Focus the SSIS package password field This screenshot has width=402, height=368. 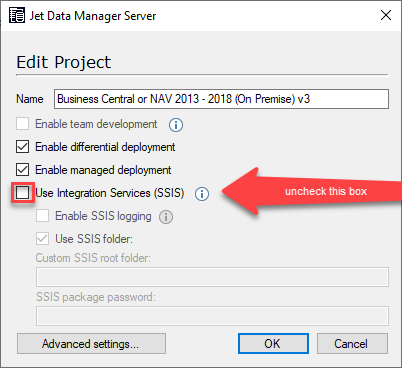tap(212, 316)
